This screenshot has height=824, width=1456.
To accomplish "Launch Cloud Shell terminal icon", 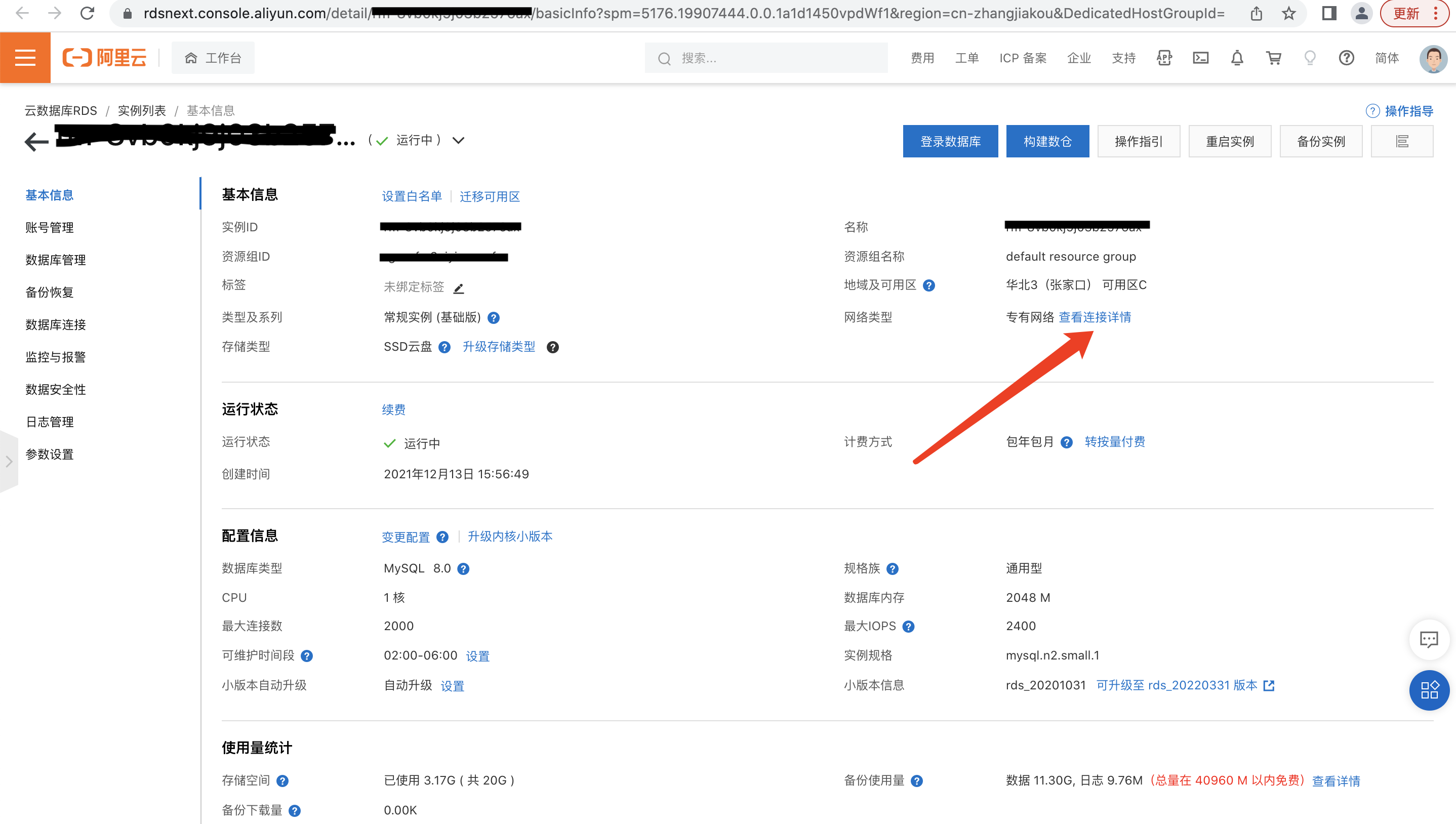I will click(1201, 58).
